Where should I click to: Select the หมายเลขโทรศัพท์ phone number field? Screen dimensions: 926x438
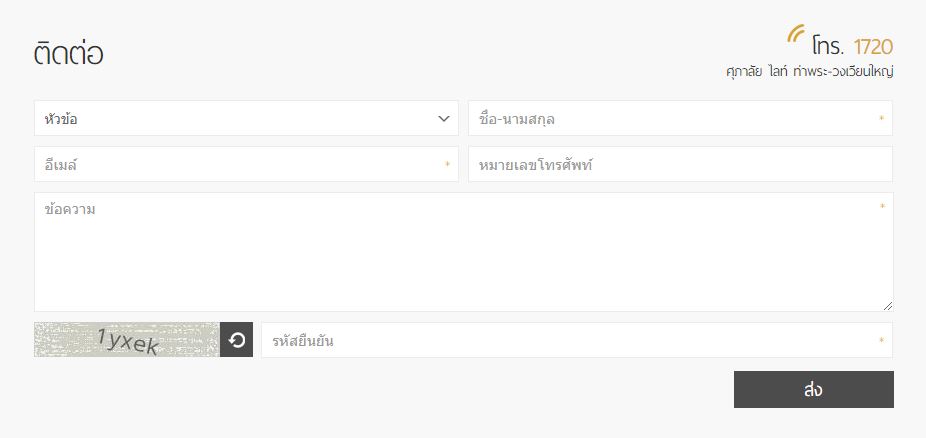(679, 165)
